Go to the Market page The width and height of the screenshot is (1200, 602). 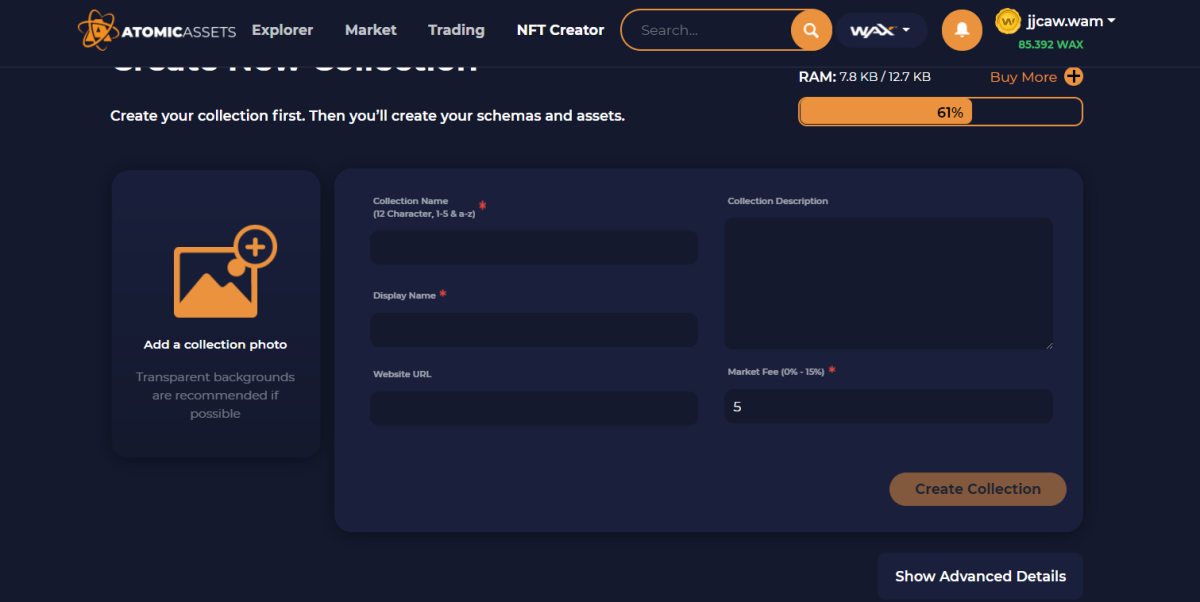[370, 30]
